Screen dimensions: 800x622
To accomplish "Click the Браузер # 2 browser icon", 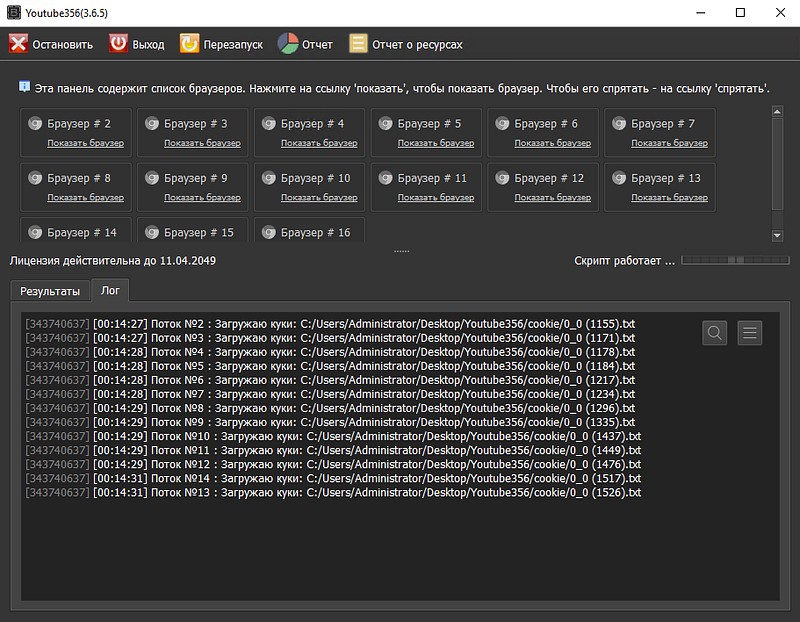I will click(x=35, y=124).
